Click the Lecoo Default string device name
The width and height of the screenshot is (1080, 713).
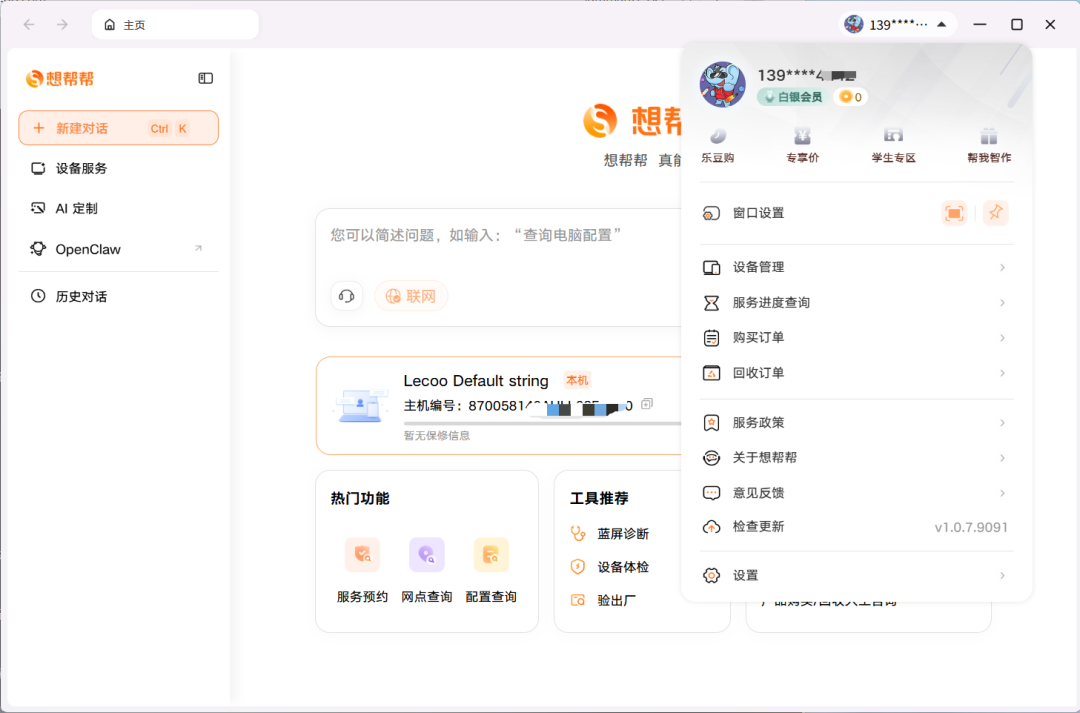(476, 380)
